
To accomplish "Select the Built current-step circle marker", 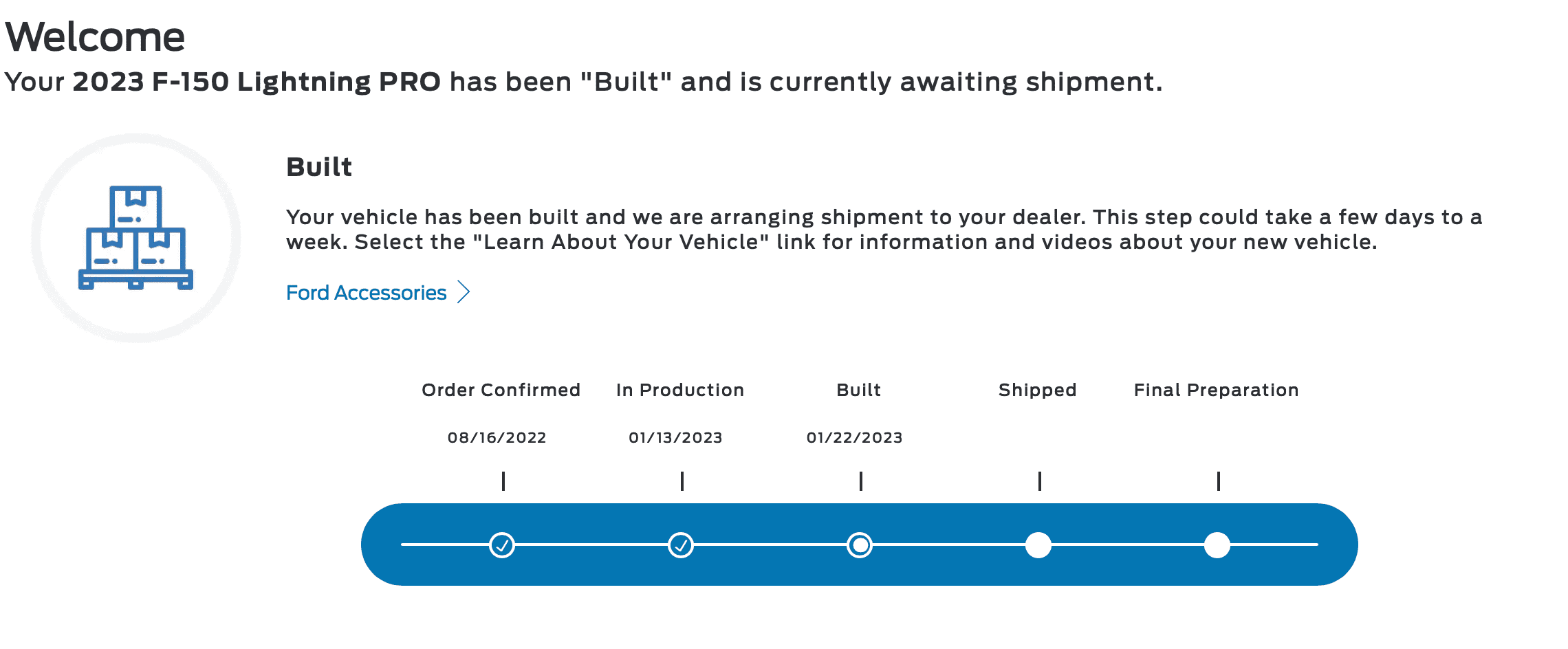I will (x=860, y=545).
